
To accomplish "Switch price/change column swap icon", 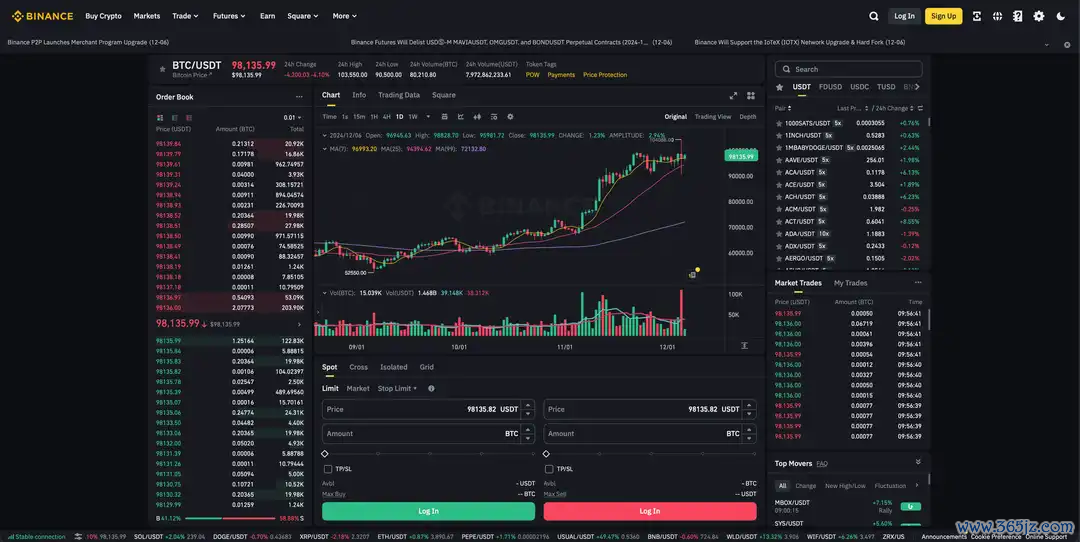I will tap(920, 108).
